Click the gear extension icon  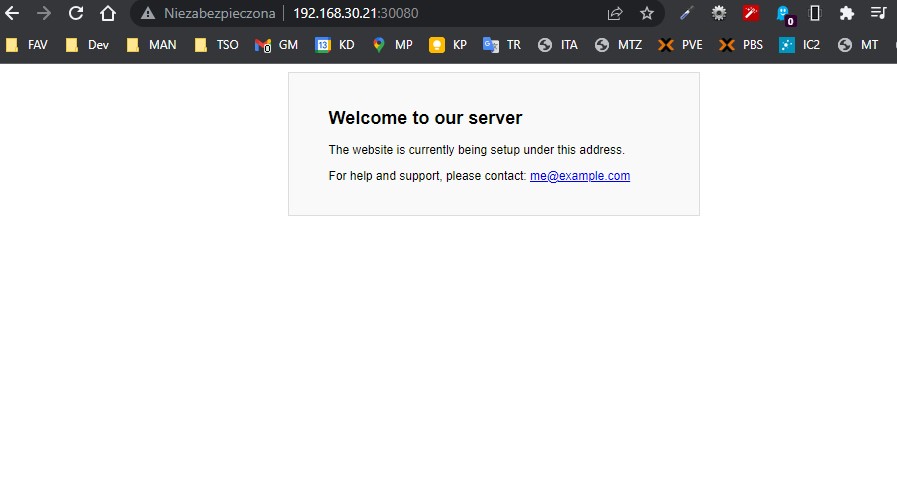point(719,13)
